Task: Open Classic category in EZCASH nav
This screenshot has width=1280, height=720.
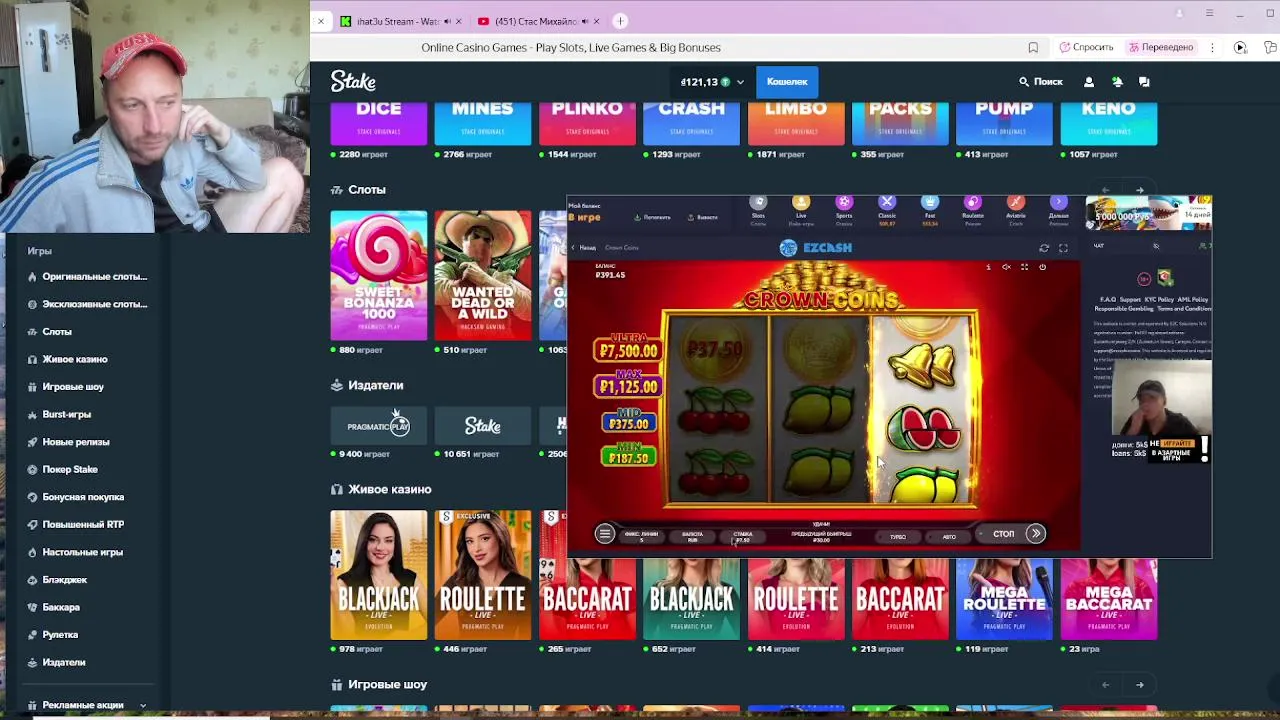Action: (x=887, y=208)
